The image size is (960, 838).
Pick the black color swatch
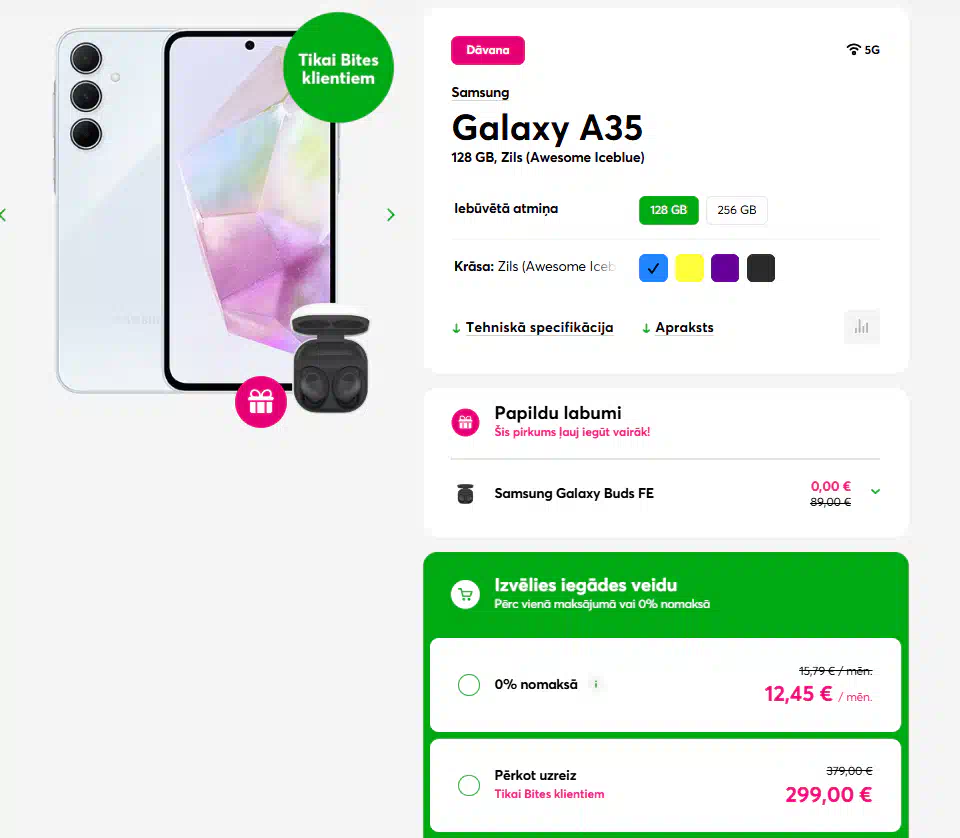point(761,268)
